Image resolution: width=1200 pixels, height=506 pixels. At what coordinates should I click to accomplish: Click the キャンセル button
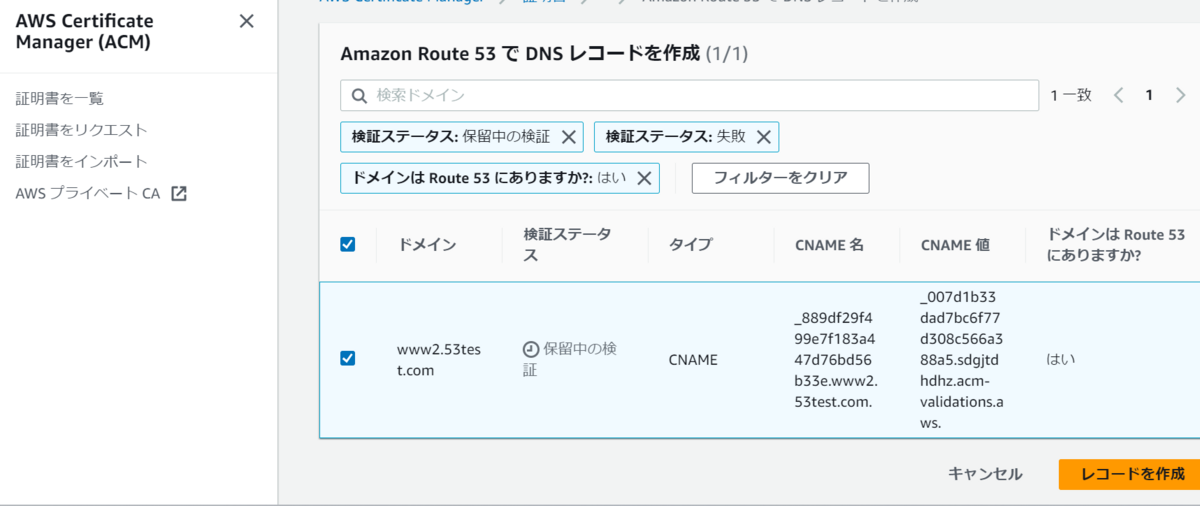tap(985, 474)
